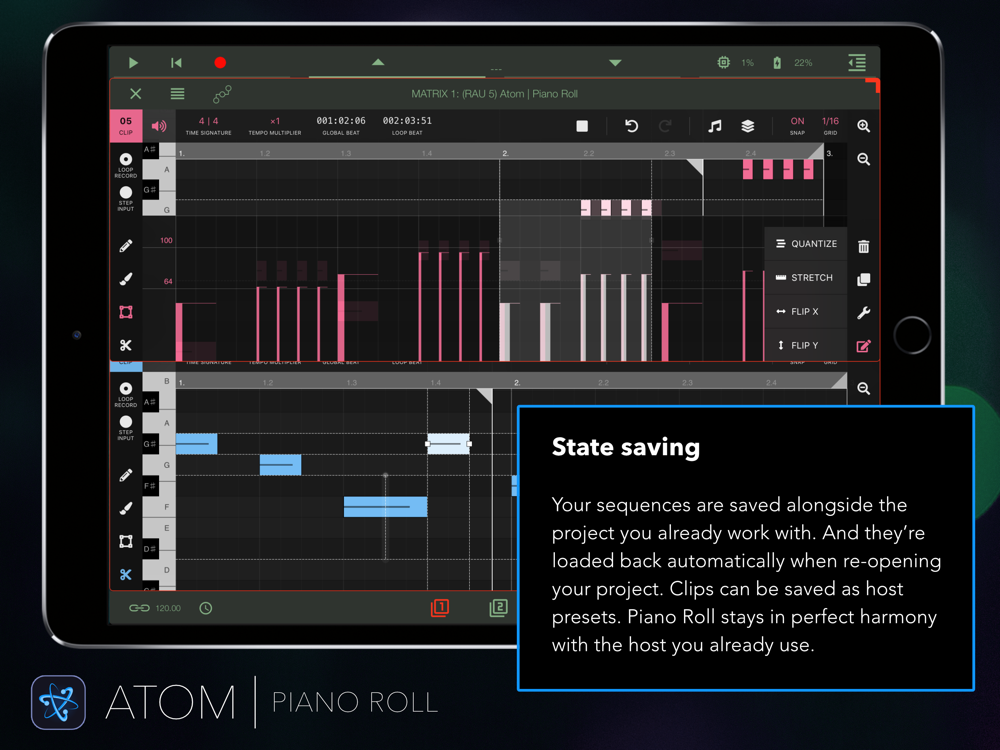Viewport: 1000px width, 750px height.
Task: Toggle the link sync icon by 120.00
Action: pyautogui.click(x=139, y=608)
